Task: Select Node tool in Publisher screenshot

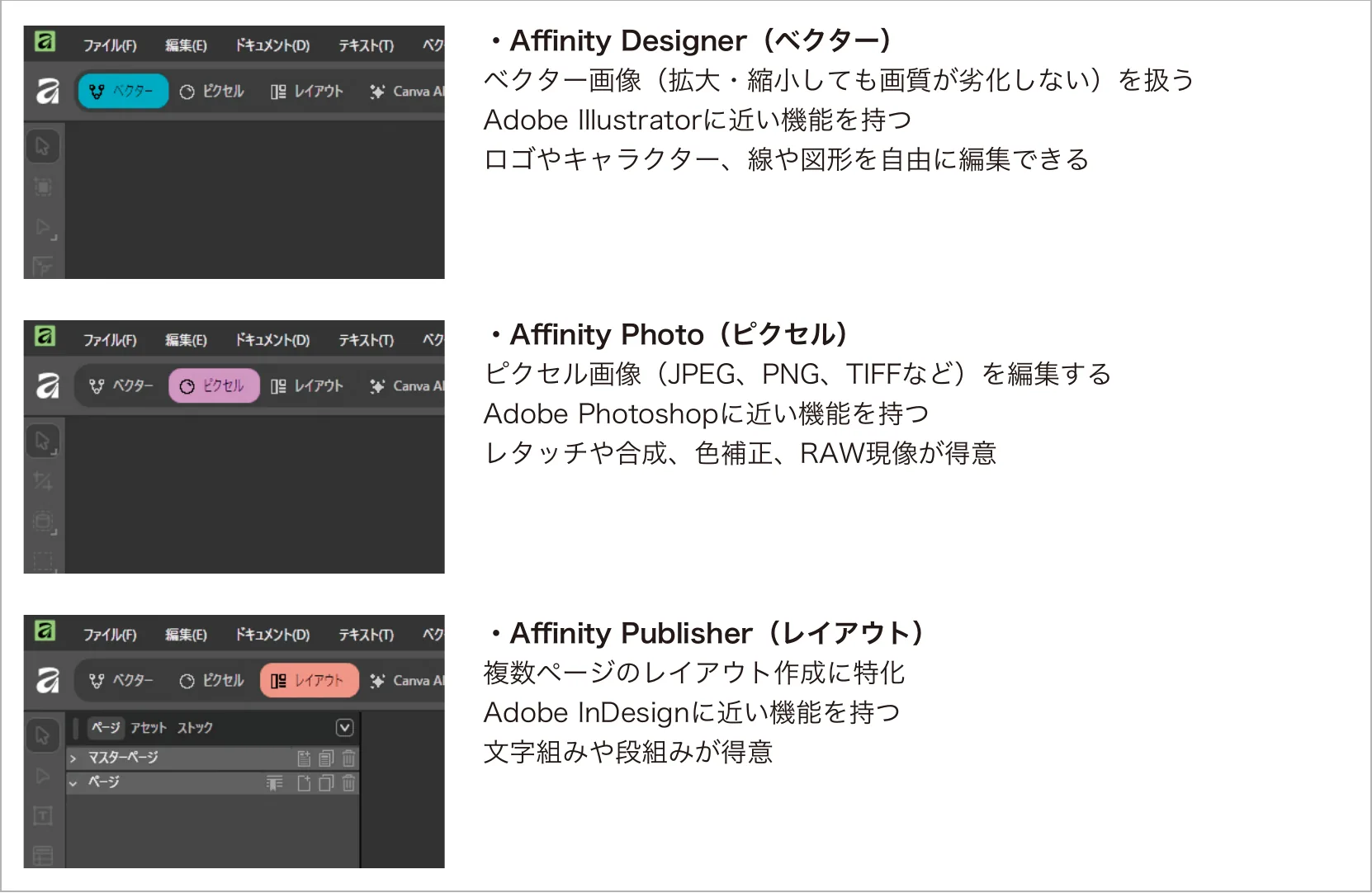Action: click(43, 776)
